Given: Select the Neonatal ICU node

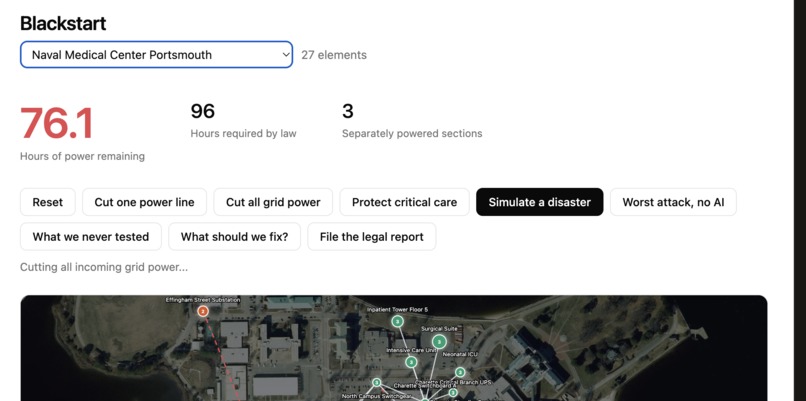Looking at the screenshot, I should (460, 372).
